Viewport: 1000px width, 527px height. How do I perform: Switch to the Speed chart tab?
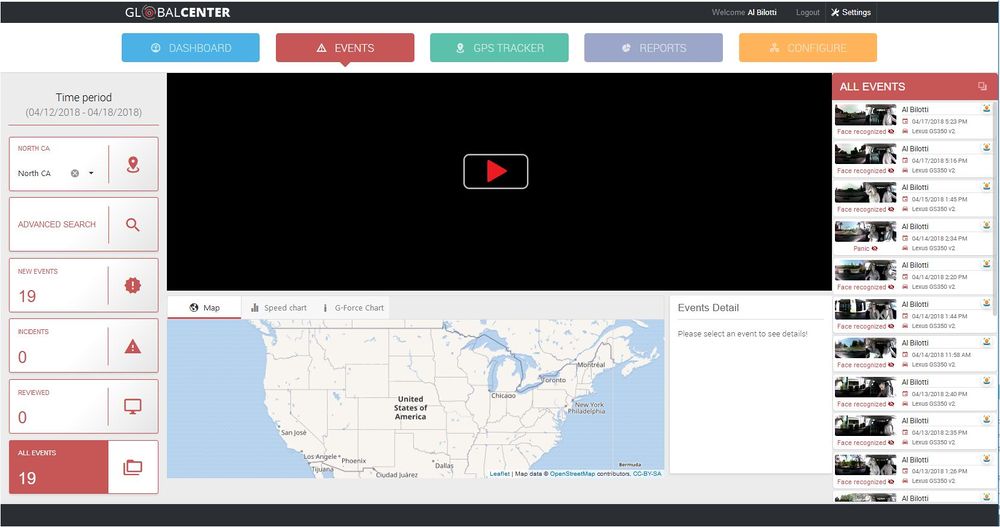(x=279, y=308)
